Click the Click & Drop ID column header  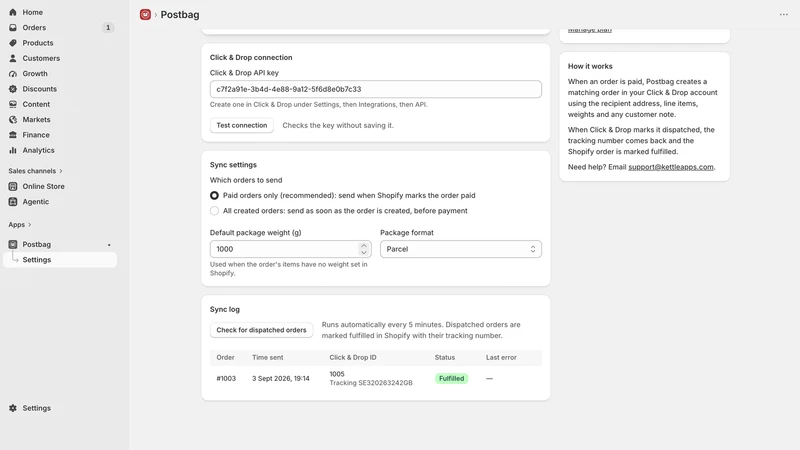pyautogui.click(x=353, y=358)
